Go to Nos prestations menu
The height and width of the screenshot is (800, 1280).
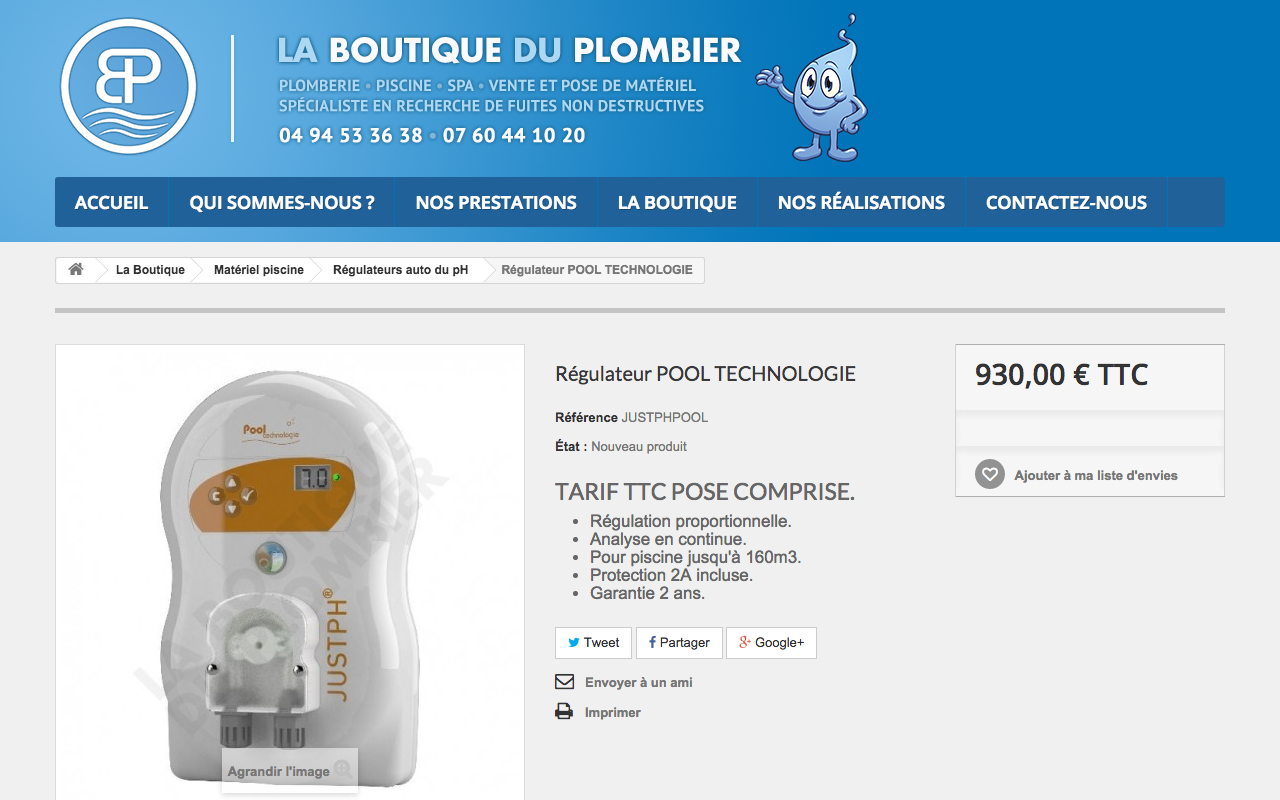click(496, 203)
